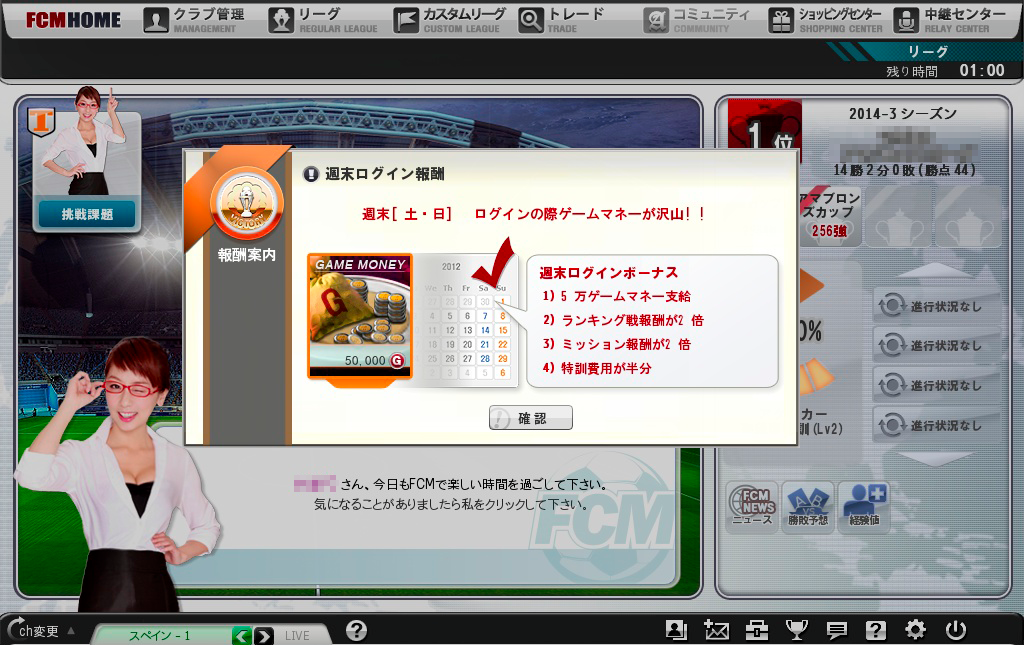Click the power/logout icon
The height and width of the screenshot is (645, 1024).
tap(956, 630)
